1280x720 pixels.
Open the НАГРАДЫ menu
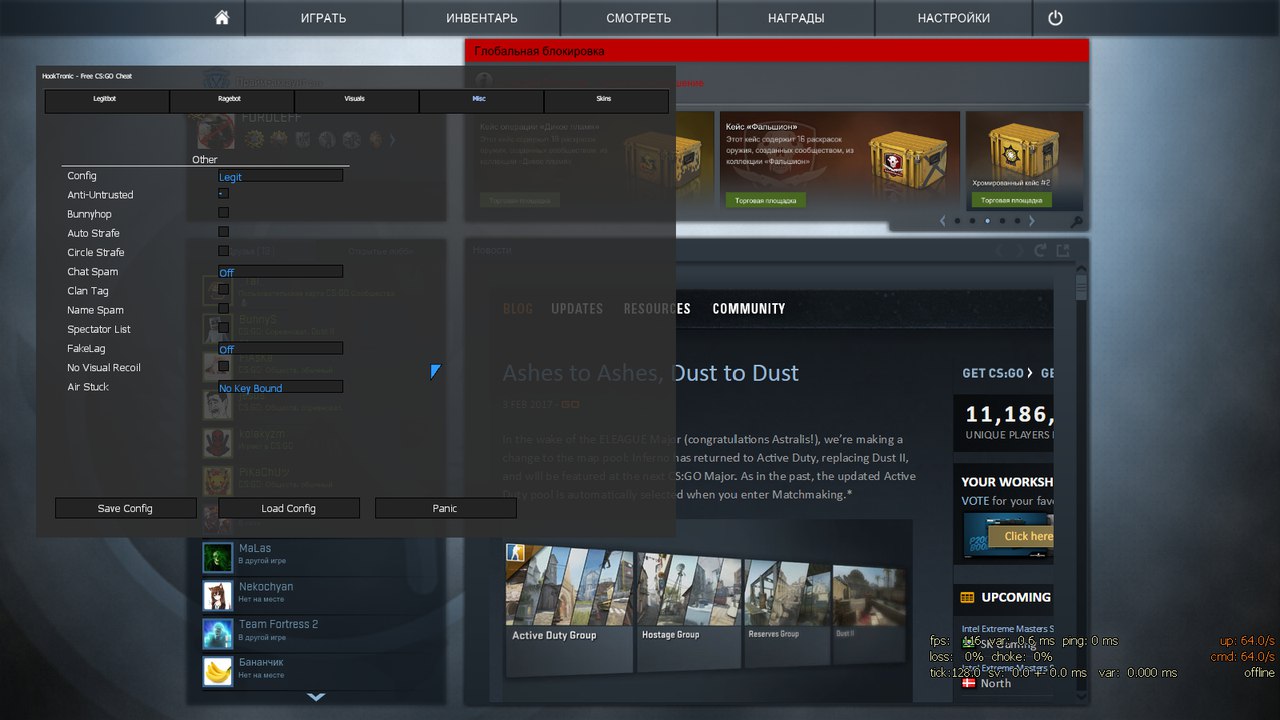pyautogui.click(x=796, y=18)
